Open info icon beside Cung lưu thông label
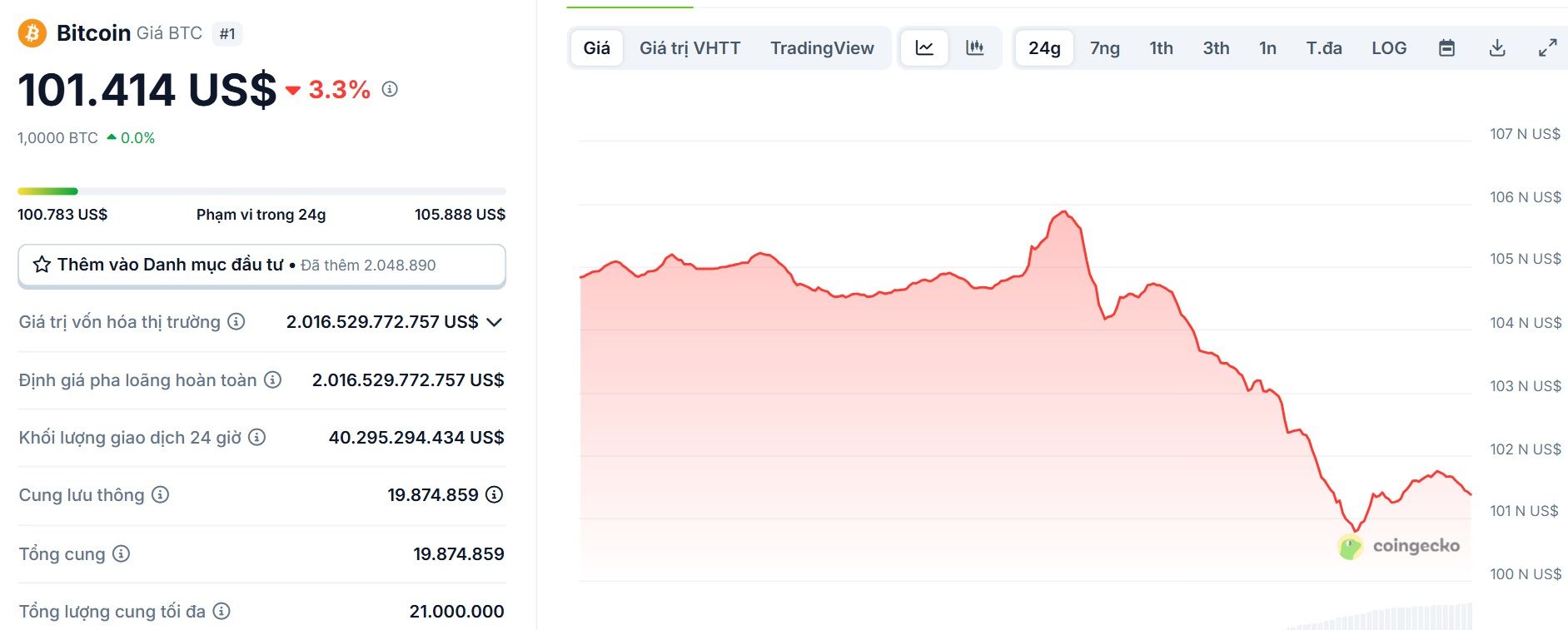 [161, 494]
